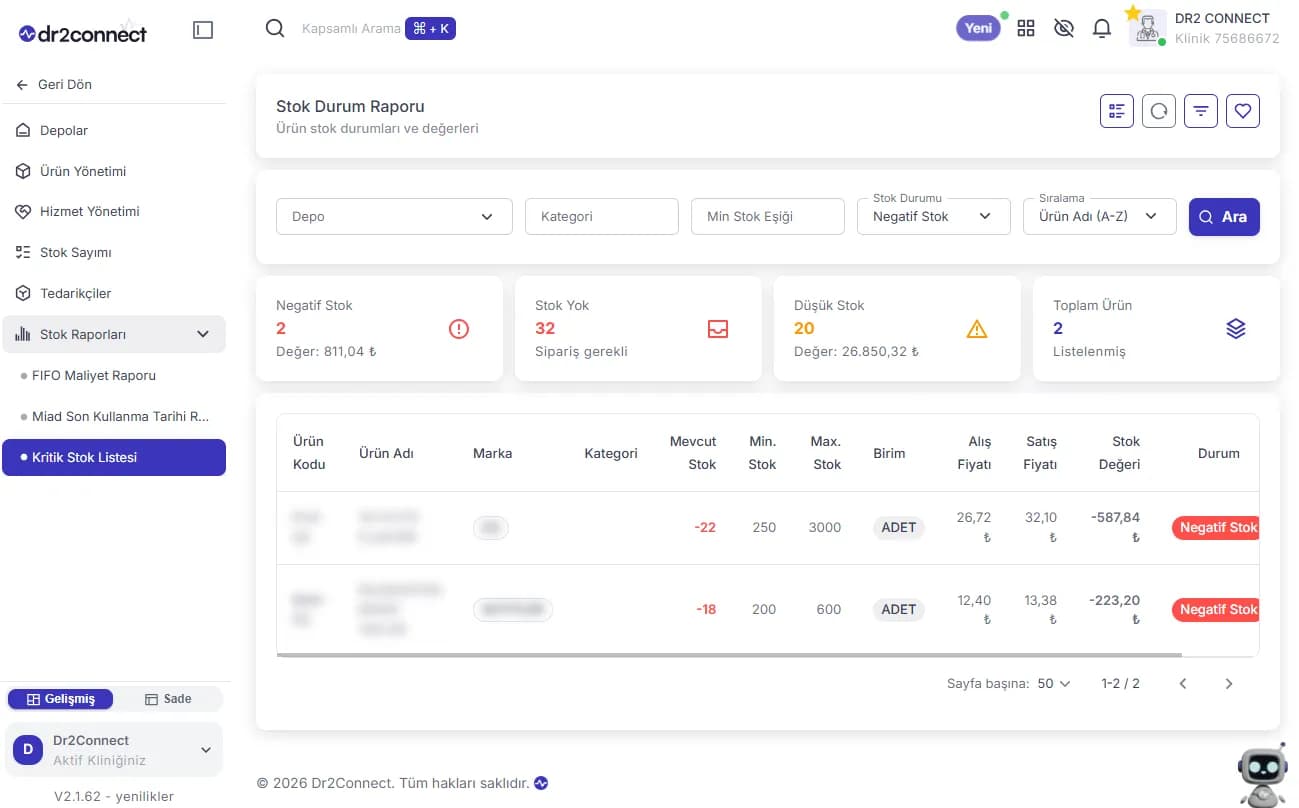Change the Sayfa başına page size
The image size is (1299, 808).
(1054, 684)
